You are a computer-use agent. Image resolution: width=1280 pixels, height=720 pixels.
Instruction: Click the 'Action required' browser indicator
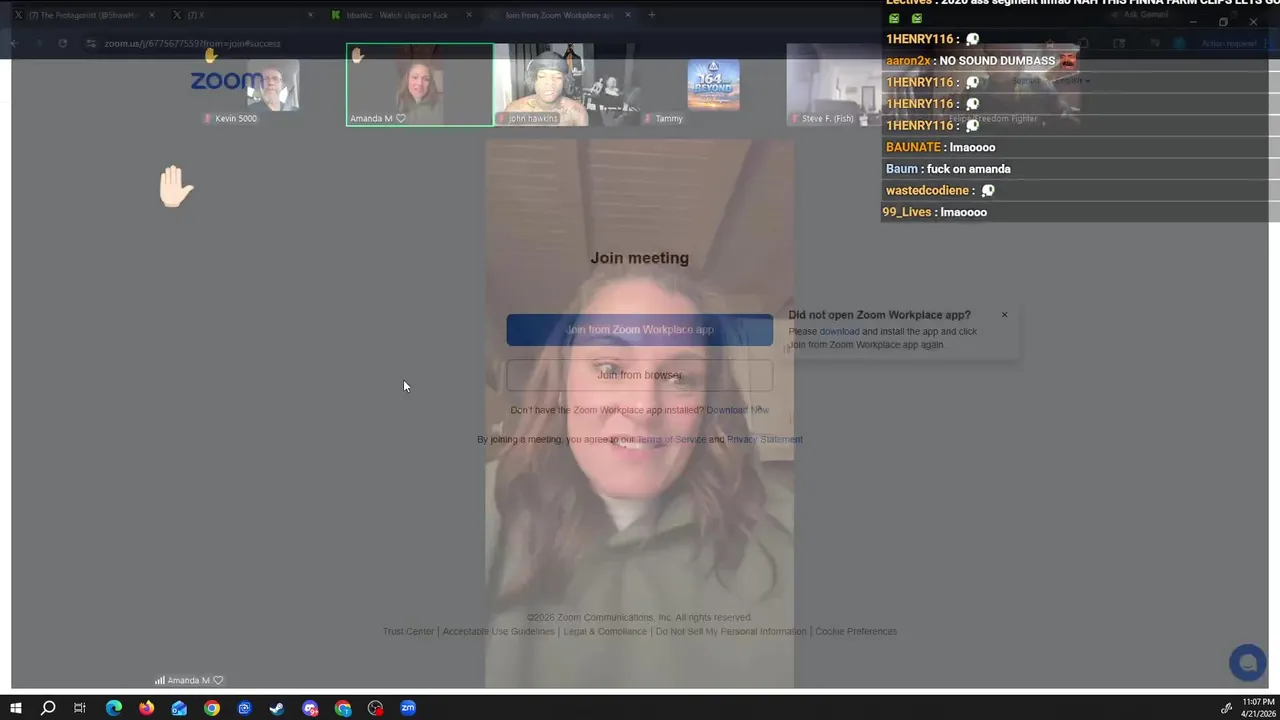click(1229, 43)
